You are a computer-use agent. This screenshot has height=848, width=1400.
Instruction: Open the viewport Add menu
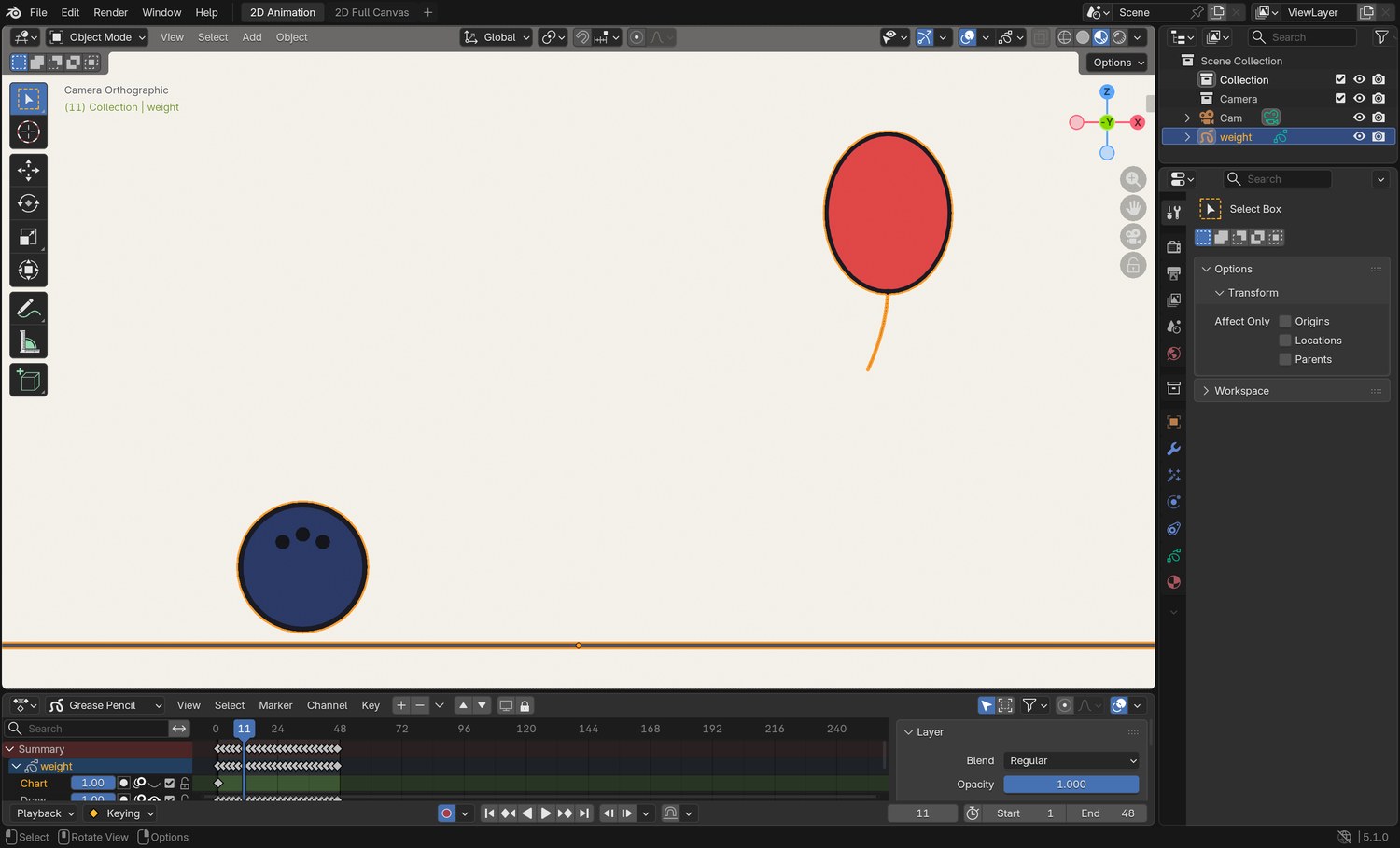coord(252,37)
